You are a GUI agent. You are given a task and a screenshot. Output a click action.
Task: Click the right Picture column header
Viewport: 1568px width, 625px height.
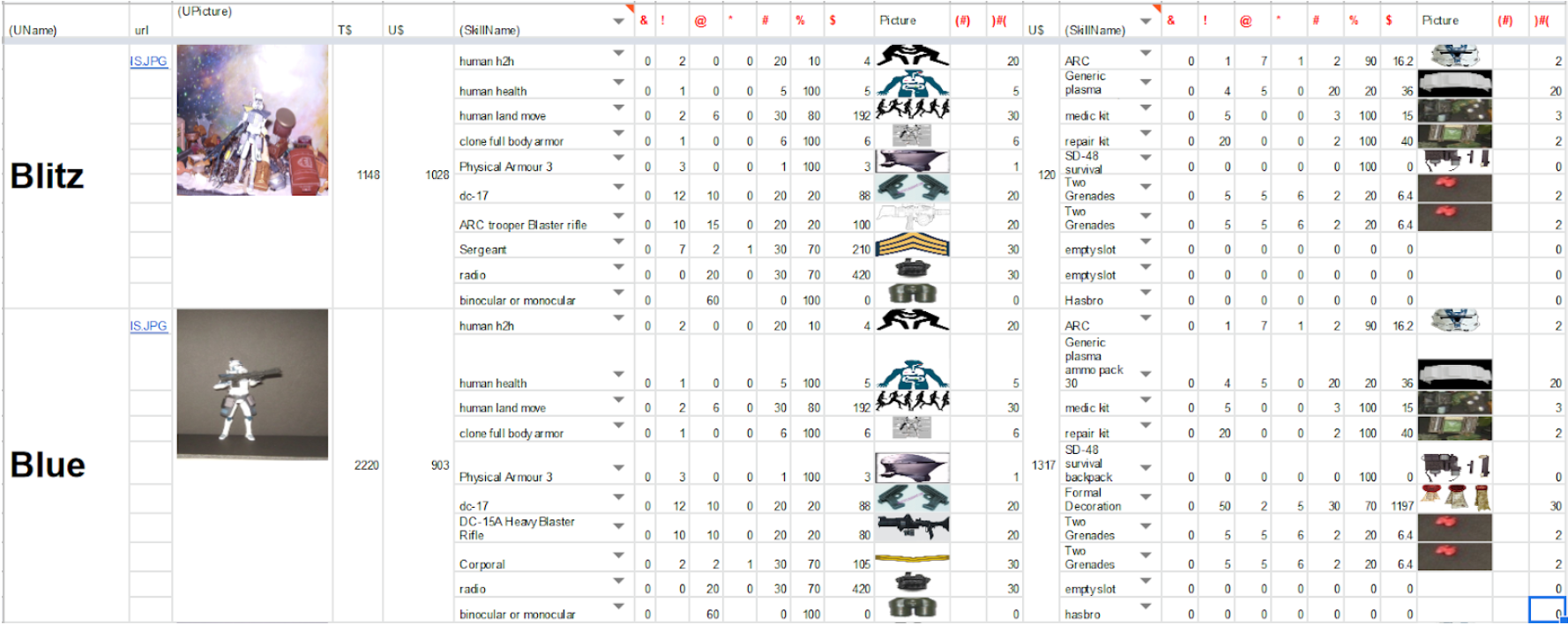click(x=1440, y=20)
